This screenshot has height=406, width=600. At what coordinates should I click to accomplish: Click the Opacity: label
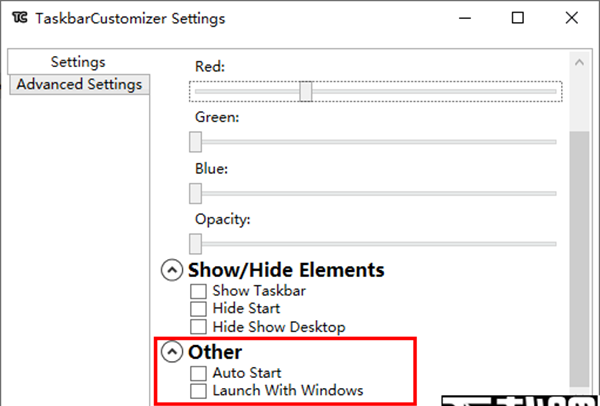(222, 220)
